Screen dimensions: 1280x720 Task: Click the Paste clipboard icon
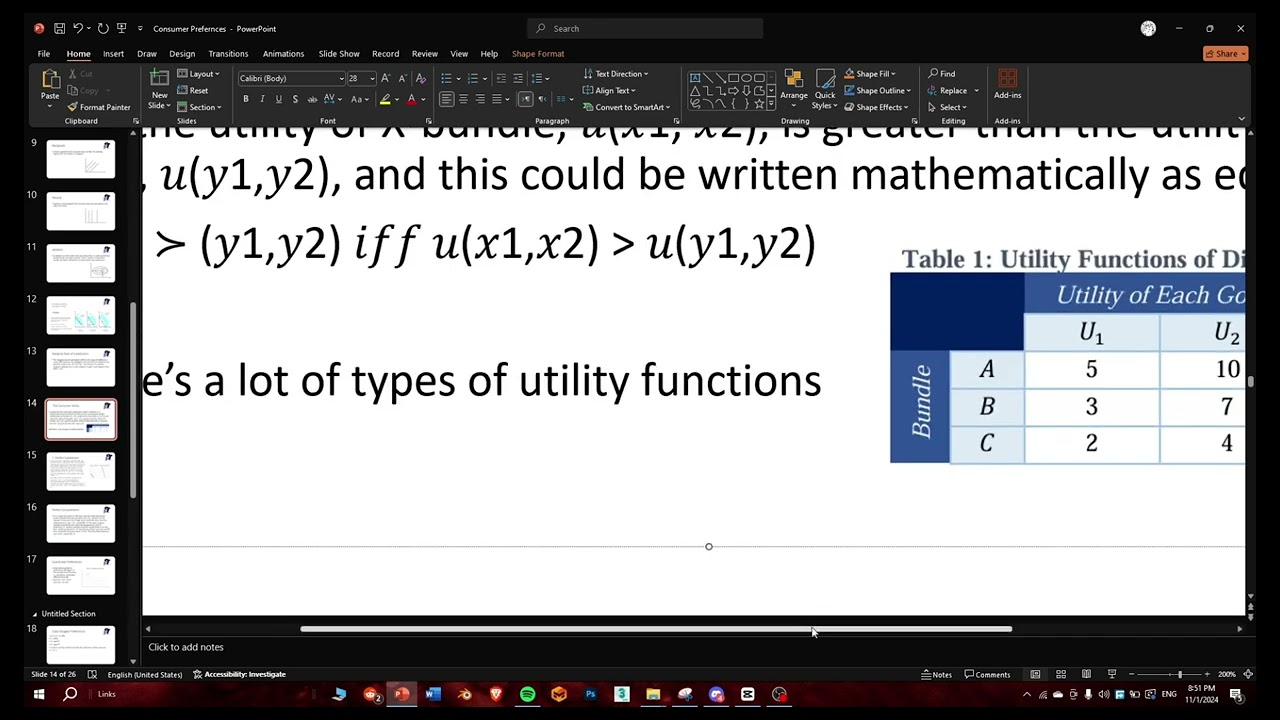(x=49, y=79)
